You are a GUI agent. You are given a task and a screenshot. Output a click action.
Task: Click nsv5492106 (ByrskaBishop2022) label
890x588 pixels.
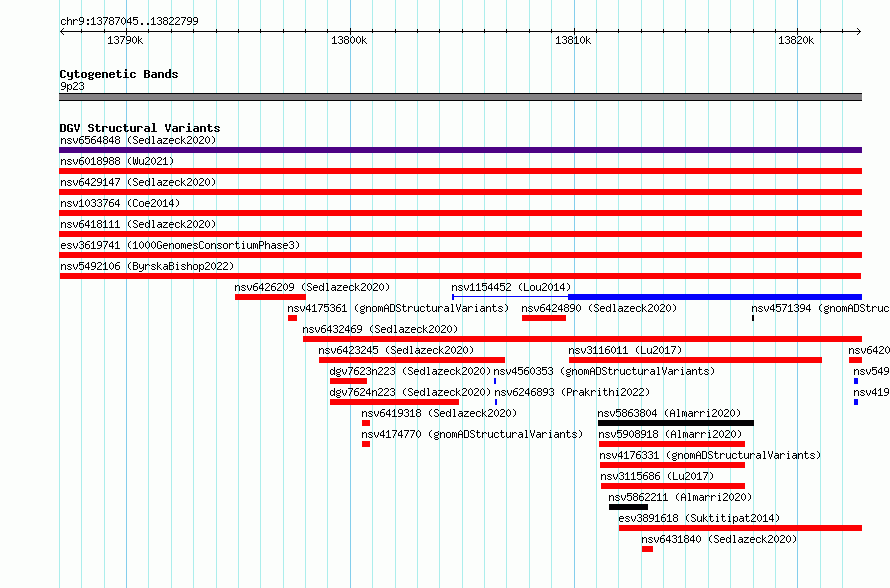point(147,266)
